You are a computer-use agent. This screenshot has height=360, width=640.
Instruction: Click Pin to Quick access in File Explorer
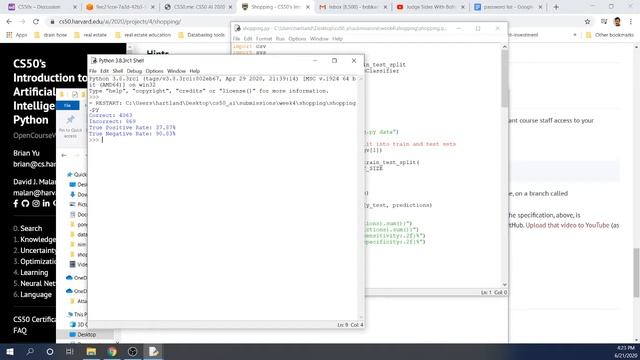click(x=70, y=126)
